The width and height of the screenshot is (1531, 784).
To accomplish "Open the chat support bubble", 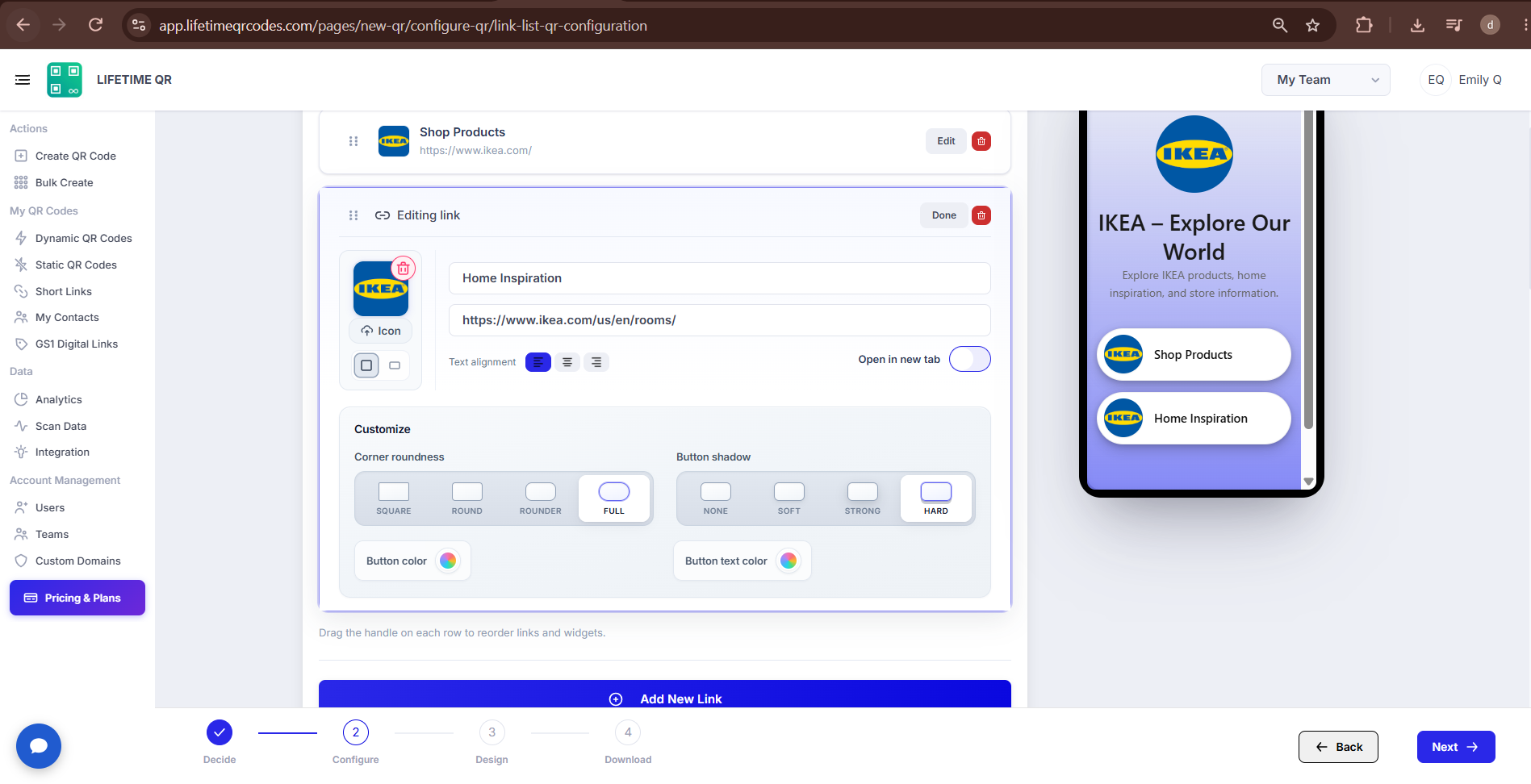I will pyautogui.click(x=39, y=746).
